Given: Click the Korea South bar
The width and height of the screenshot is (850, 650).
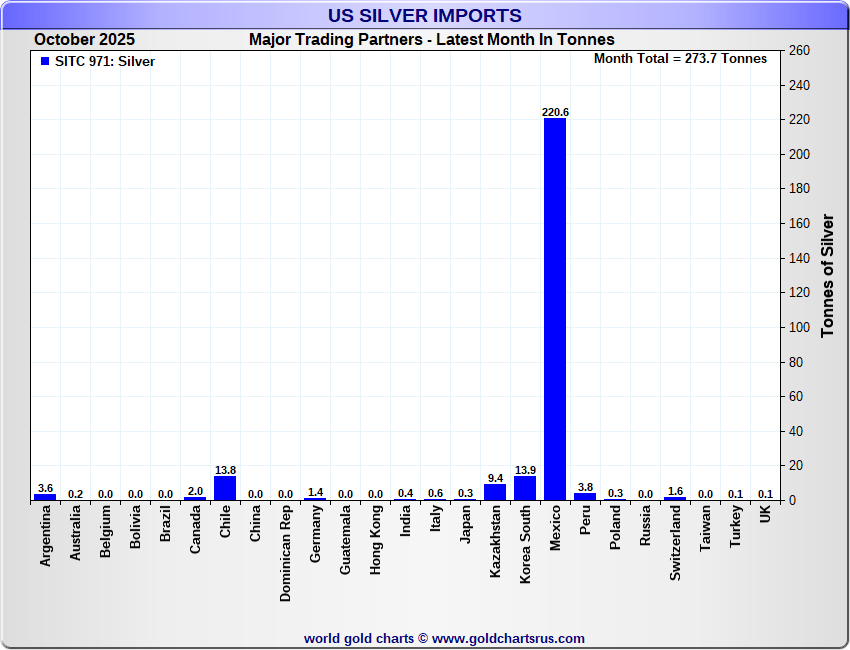Looking at the screenshot, I should coord(525,488).
